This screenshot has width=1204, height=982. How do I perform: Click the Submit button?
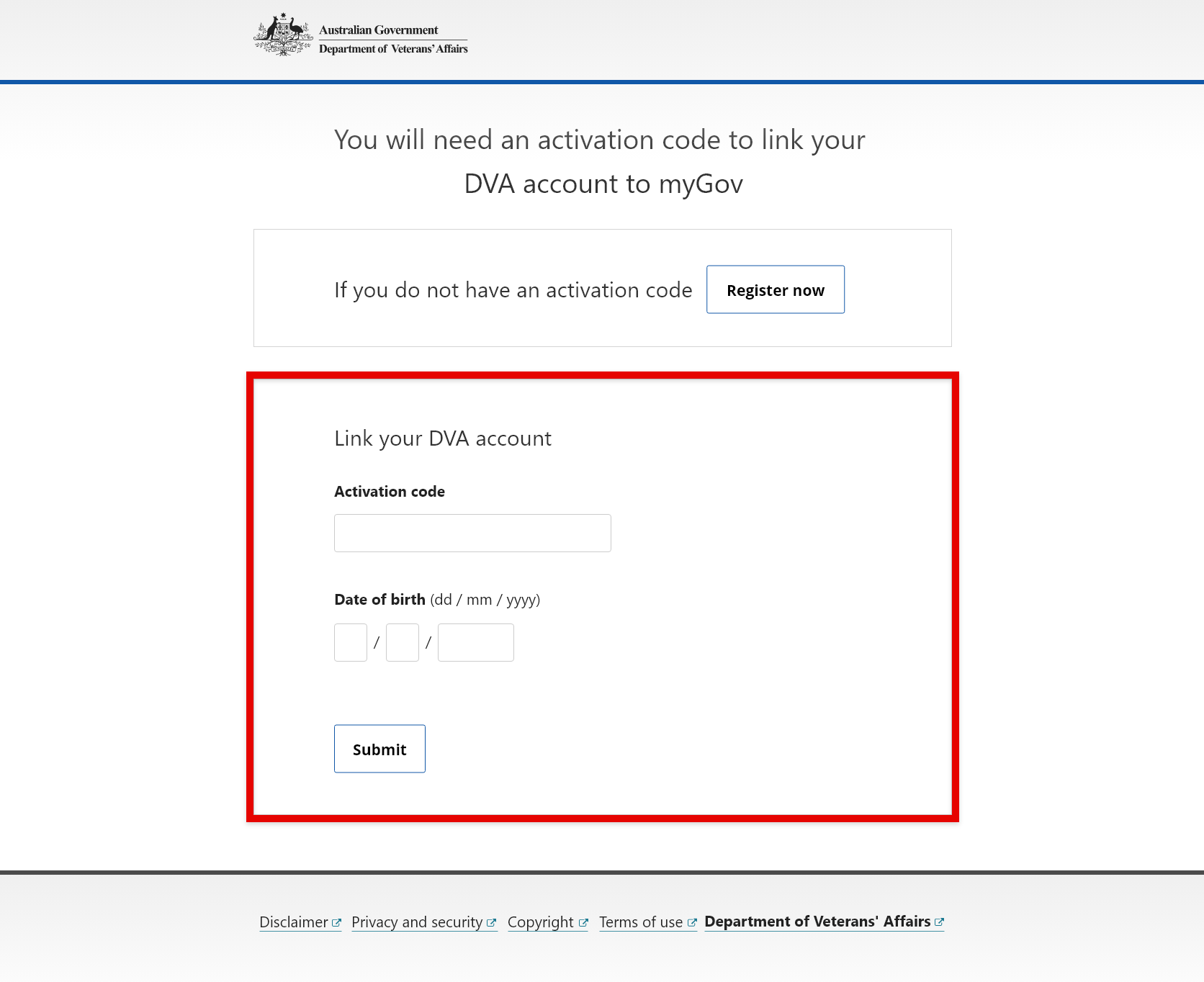tap(379, 749)
